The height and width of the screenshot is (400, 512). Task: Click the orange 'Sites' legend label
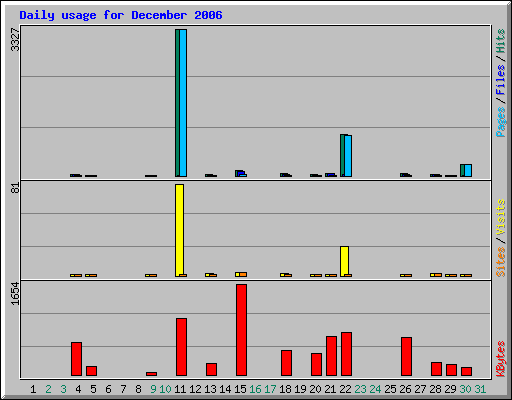click(x=500, y=262)
